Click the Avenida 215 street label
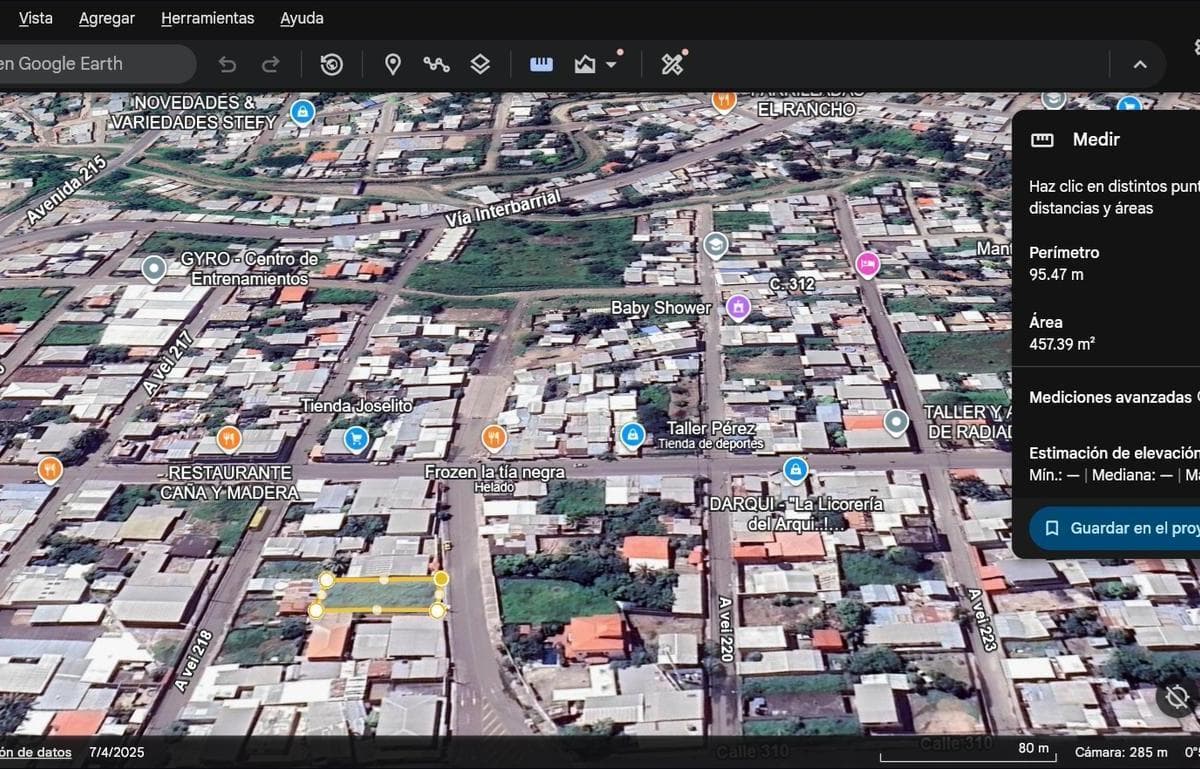 click(x=66, y=190)
